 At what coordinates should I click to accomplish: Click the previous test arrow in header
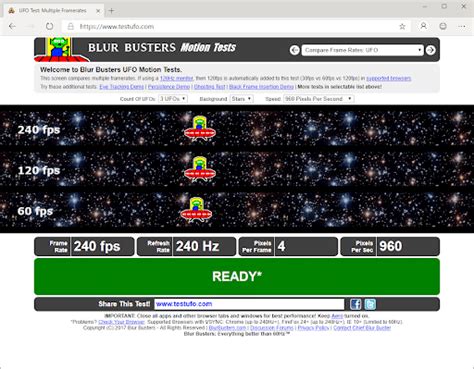[294, 50]
